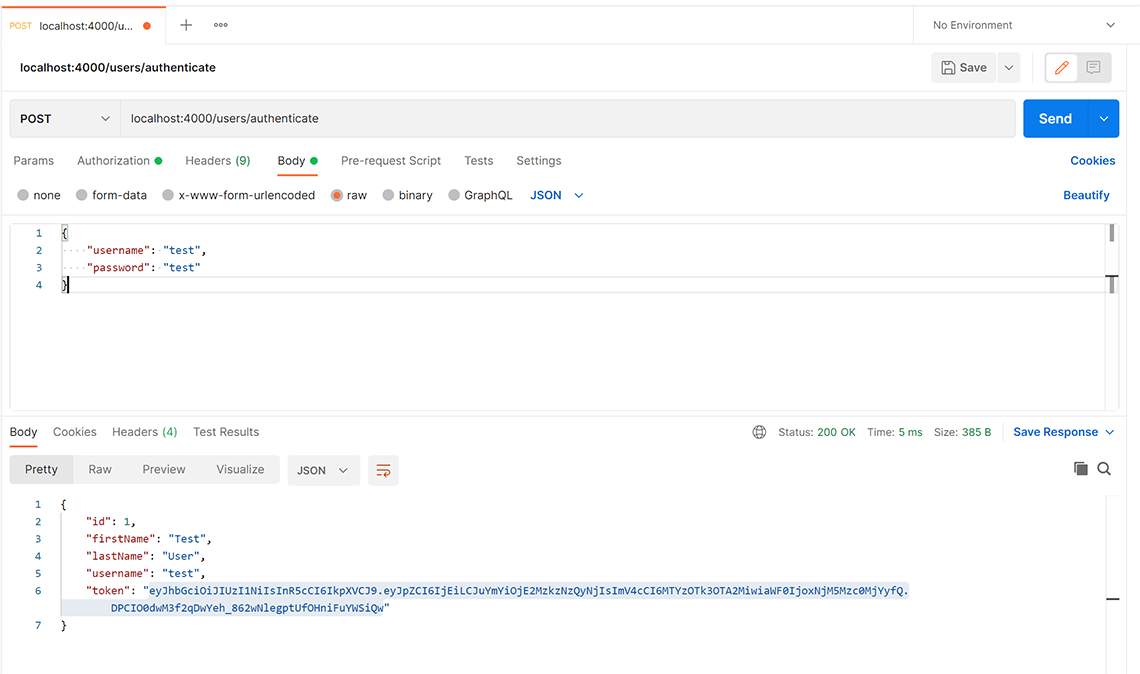1140x674 pixels.
Task: Open the comments icon beside the pencil
Action: pyautogui.click(x=1093, y=67)
